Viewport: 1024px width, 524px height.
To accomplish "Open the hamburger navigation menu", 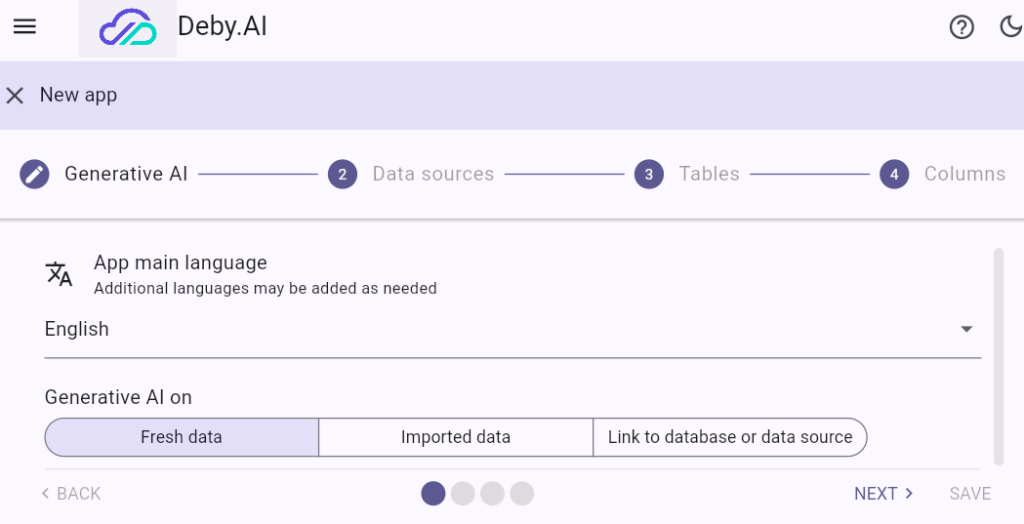I will pos(25,27).
